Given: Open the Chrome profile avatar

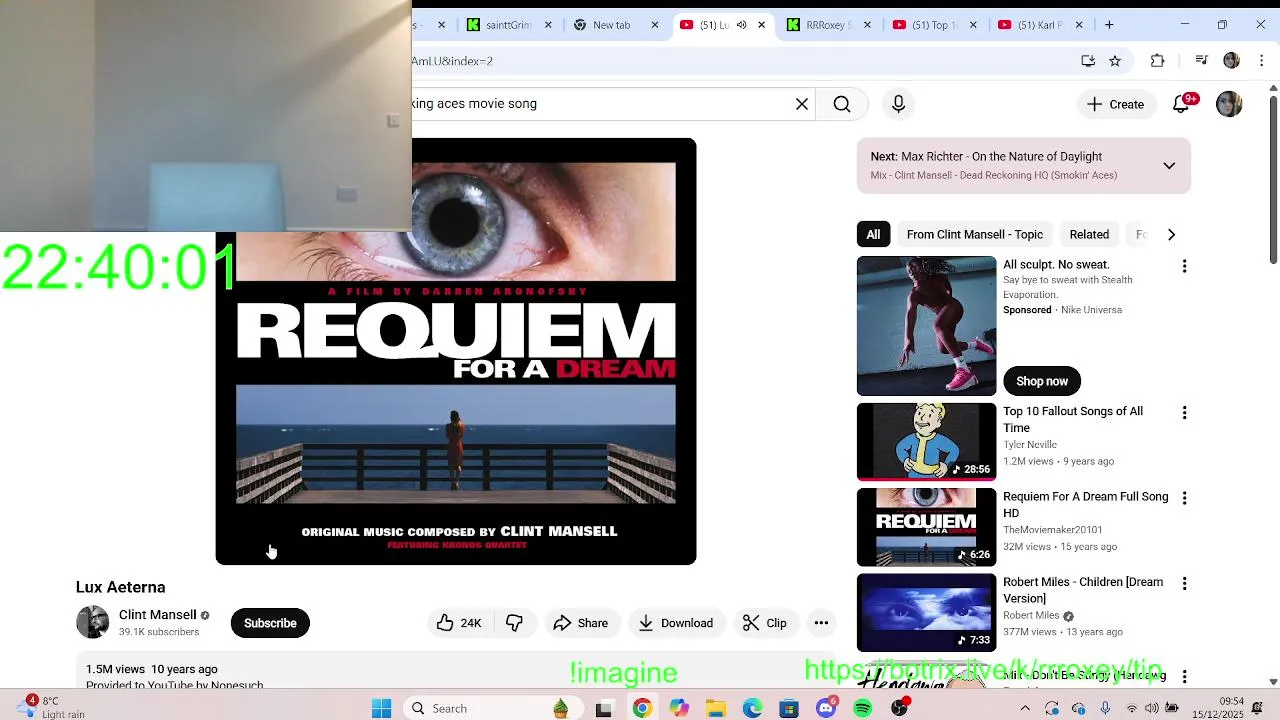Looking at the screenshot, I should (x=1232, y=61).
